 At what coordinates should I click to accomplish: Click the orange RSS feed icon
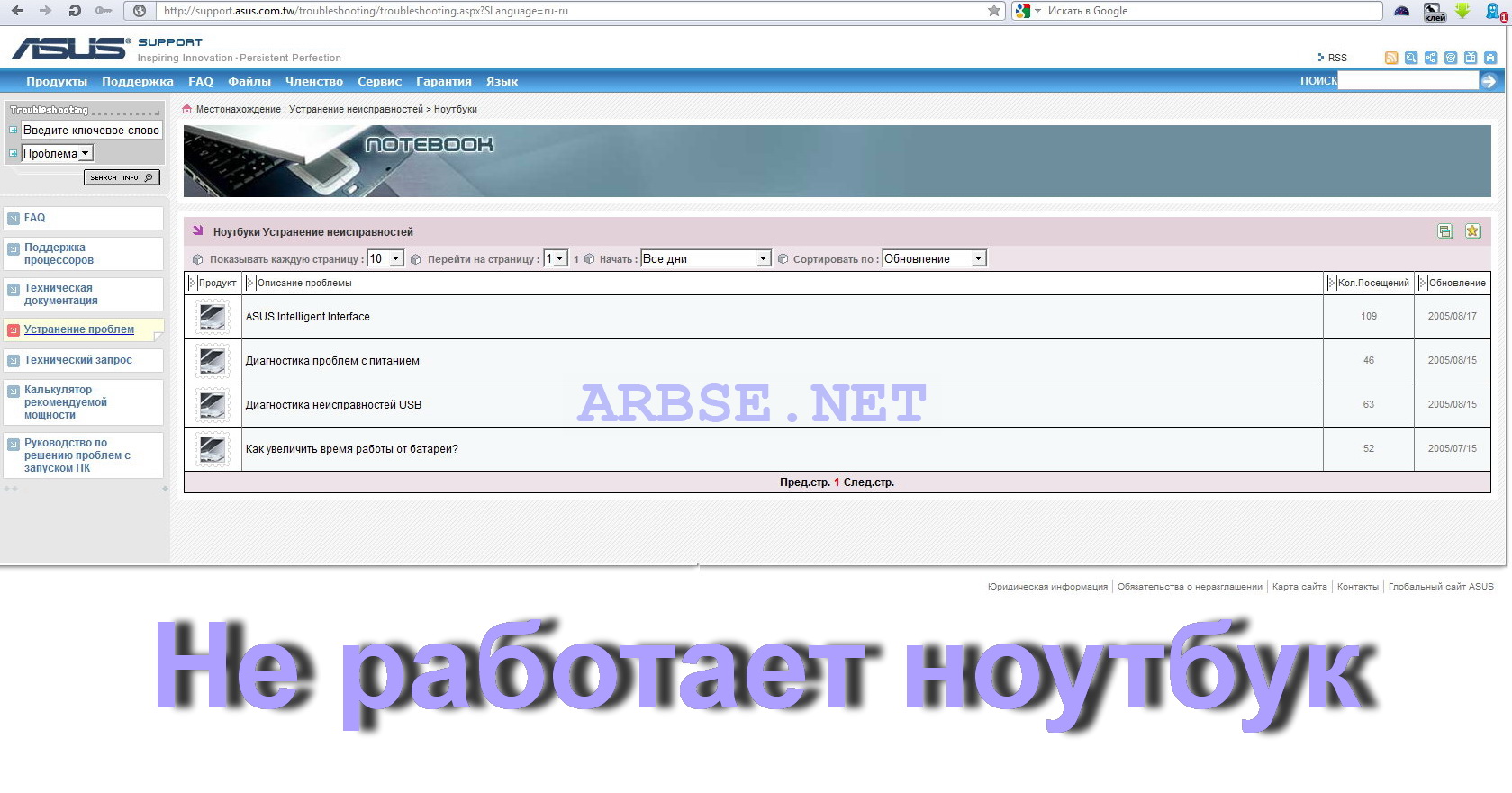coord(1391,58)
